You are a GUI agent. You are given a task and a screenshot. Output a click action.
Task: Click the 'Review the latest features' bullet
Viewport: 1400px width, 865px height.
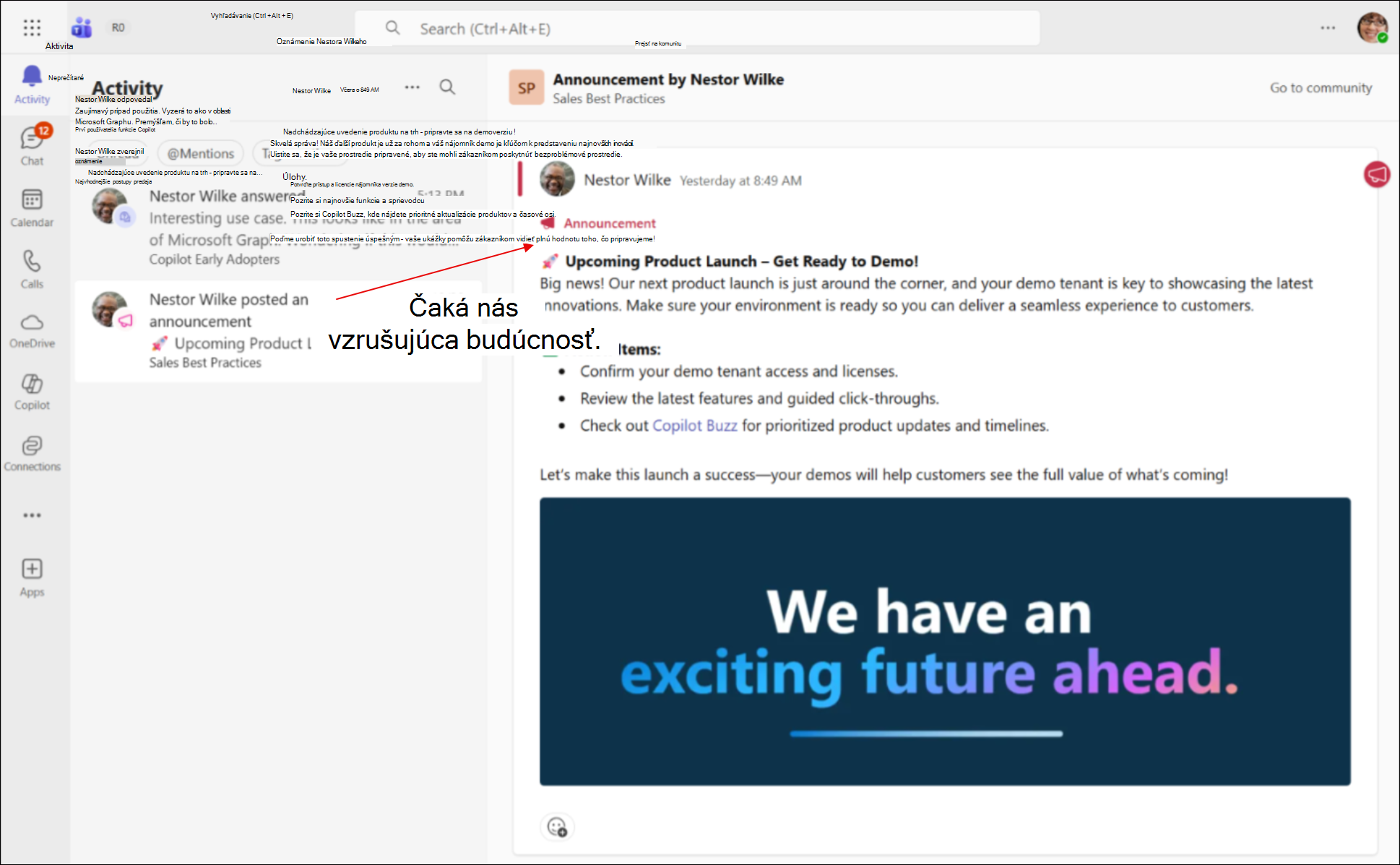[759, 399]
